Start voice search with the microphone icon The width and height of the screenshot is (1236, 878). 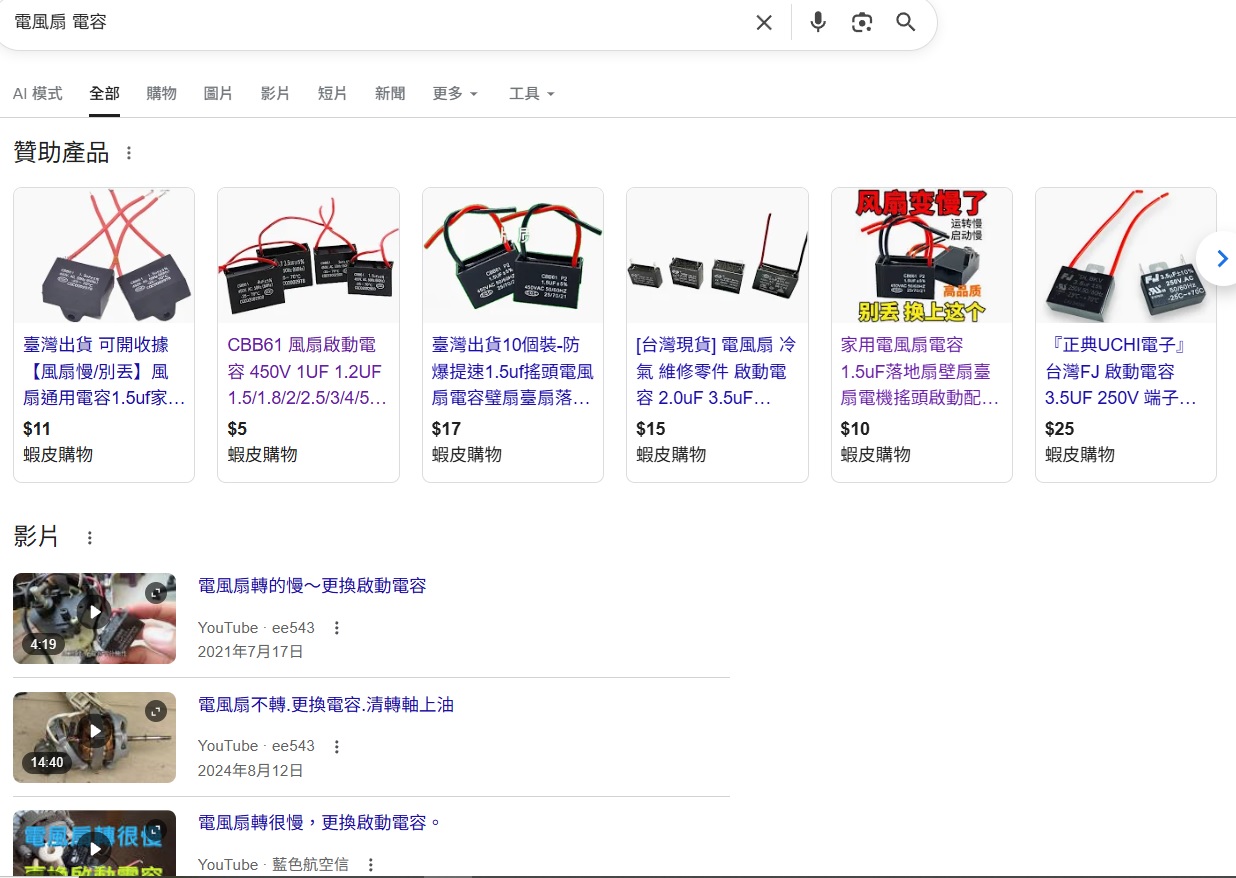tap(818, 22)
